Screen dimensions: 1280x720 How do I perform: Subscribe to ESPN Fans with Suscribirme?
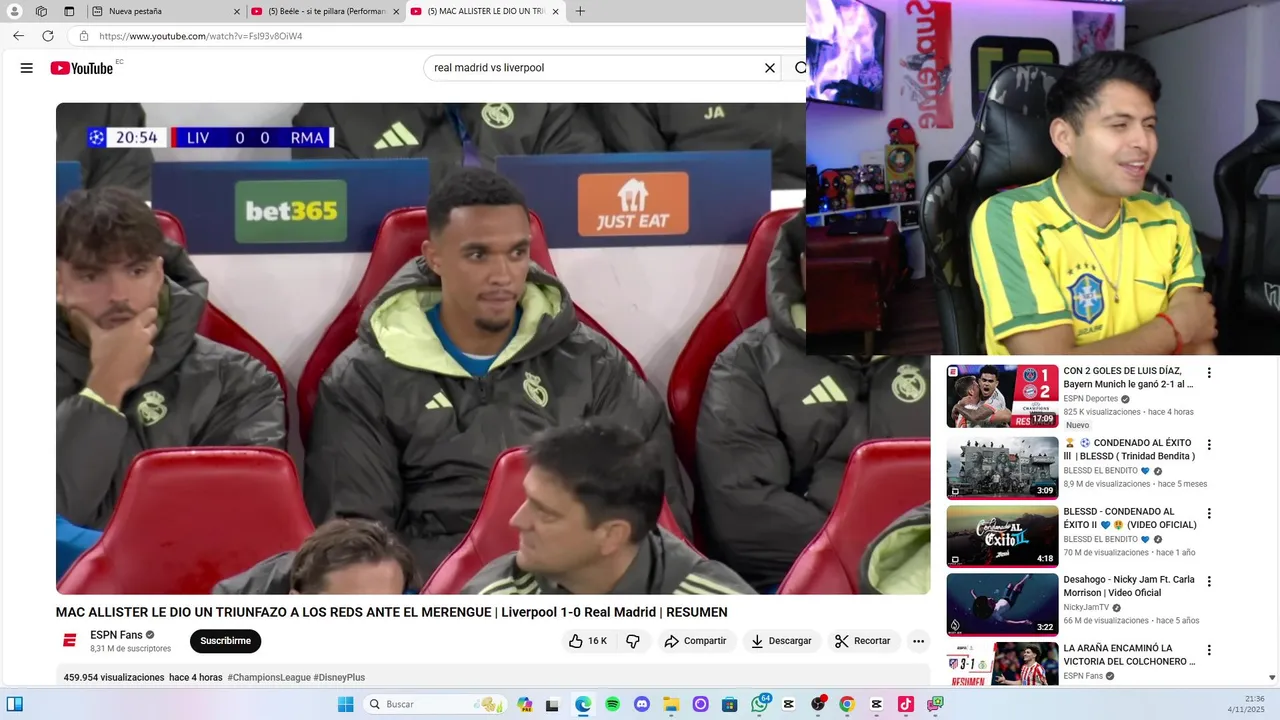pyautogui.click(x=225, y=641)
